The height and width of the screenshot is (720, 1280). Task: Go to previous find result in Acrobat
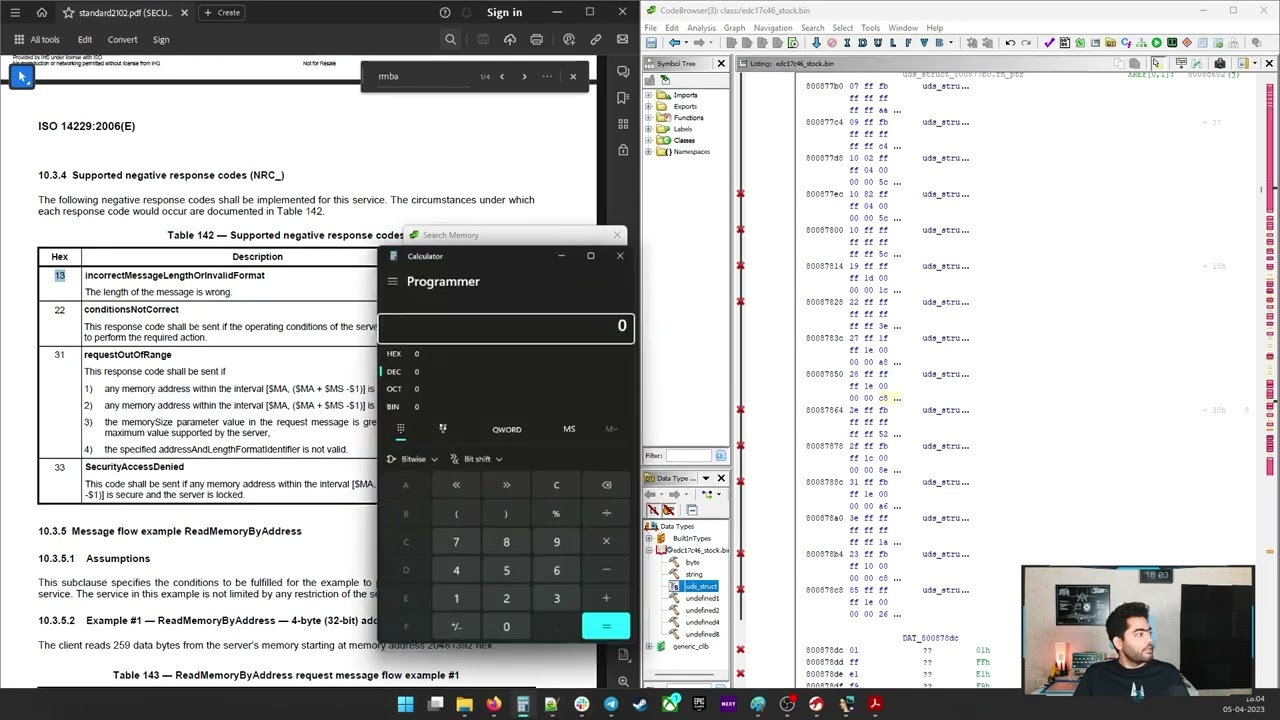point(502,76)
